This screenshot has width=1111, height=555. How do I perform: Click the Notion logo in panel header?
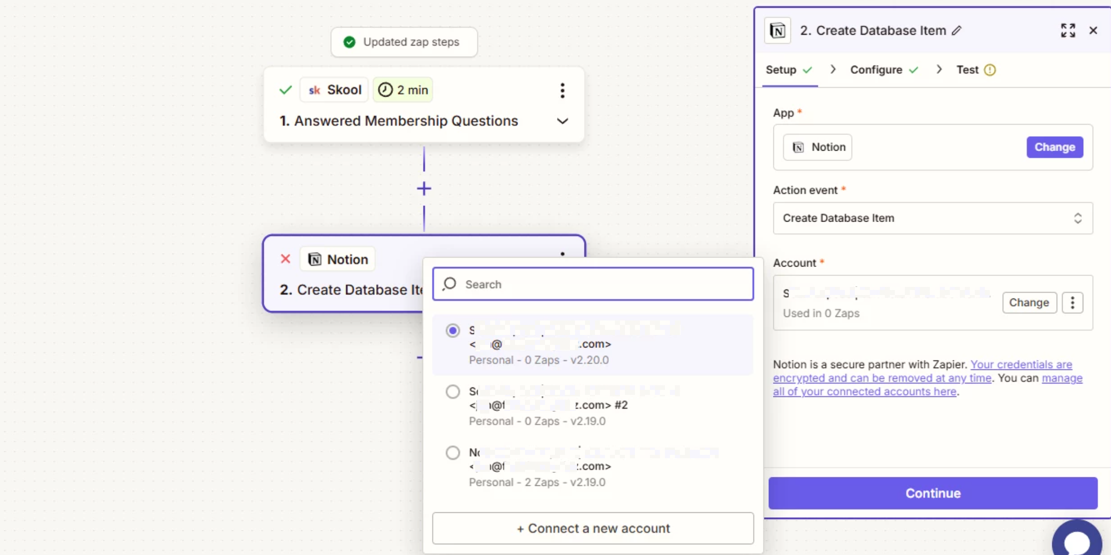[777, 31]
